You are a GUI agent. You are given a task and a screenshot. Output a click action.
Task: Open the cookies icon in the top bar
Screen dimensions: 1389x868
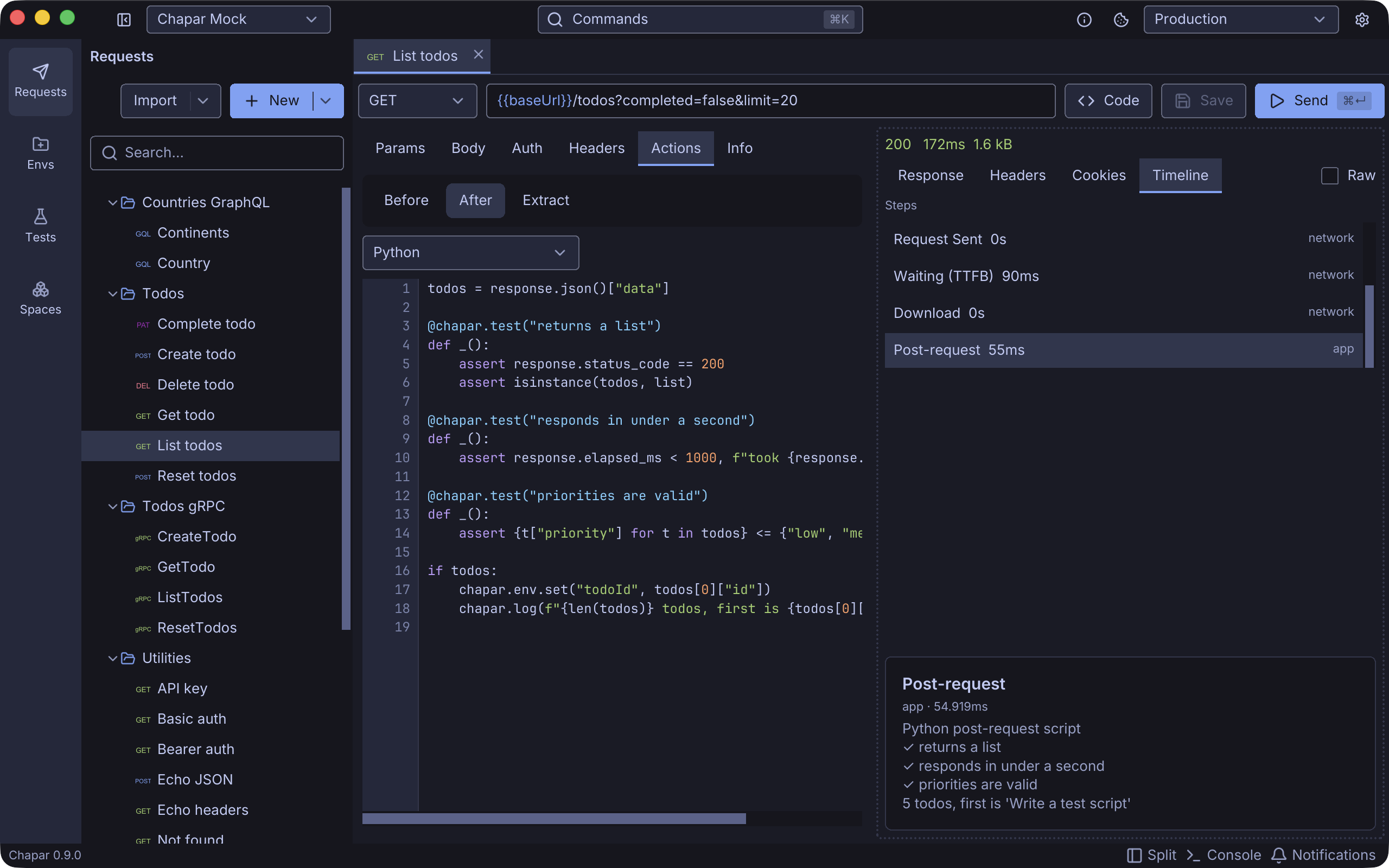(x=1120, y=20)
